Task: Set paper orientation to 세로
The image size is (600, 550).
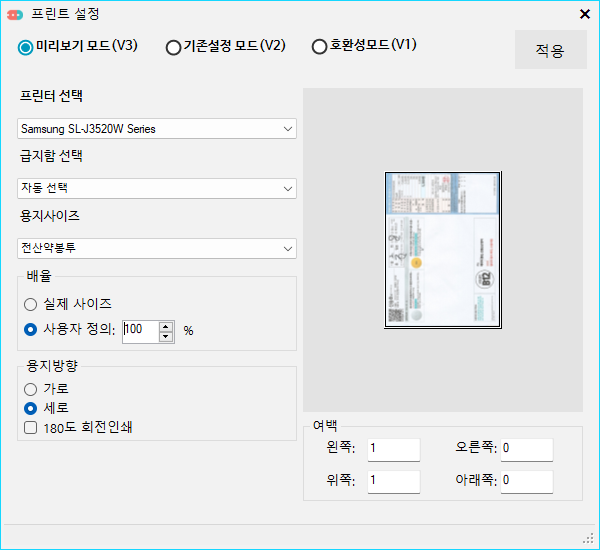Action: (31, 408)
